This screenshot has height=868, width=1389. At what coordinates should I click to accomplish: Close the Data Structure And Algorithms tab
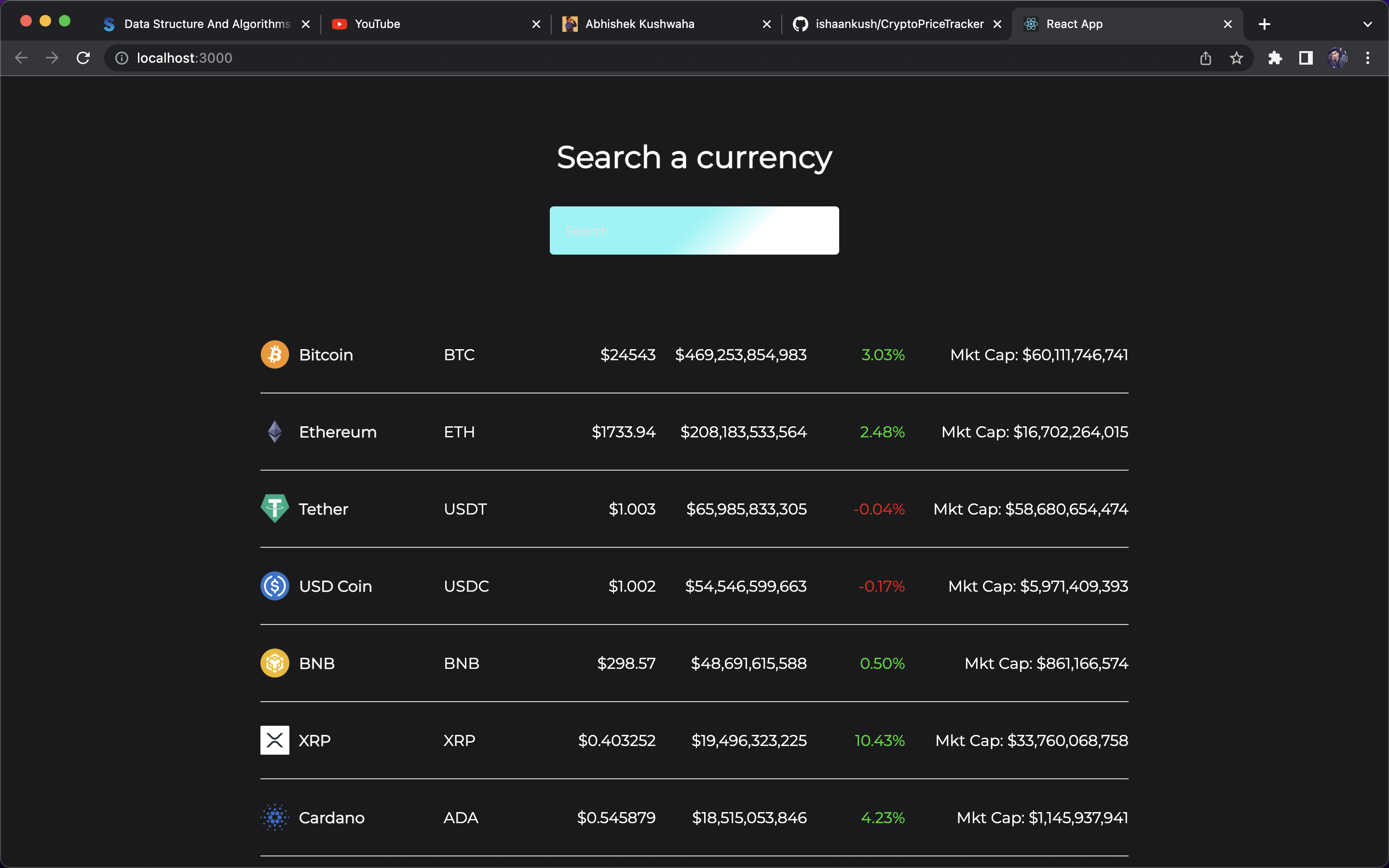306,24
